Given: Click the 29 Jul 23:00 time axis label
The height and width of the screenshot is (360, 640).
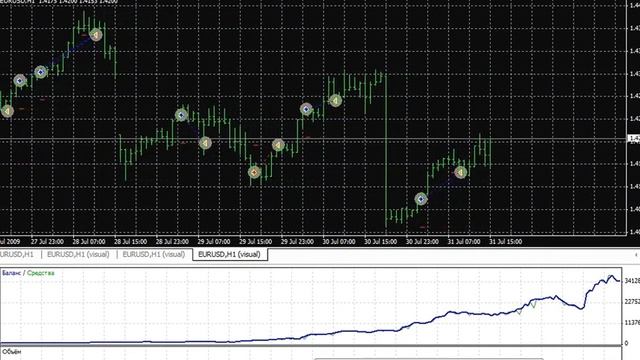Looking at the screenshot, I should 297,242.
